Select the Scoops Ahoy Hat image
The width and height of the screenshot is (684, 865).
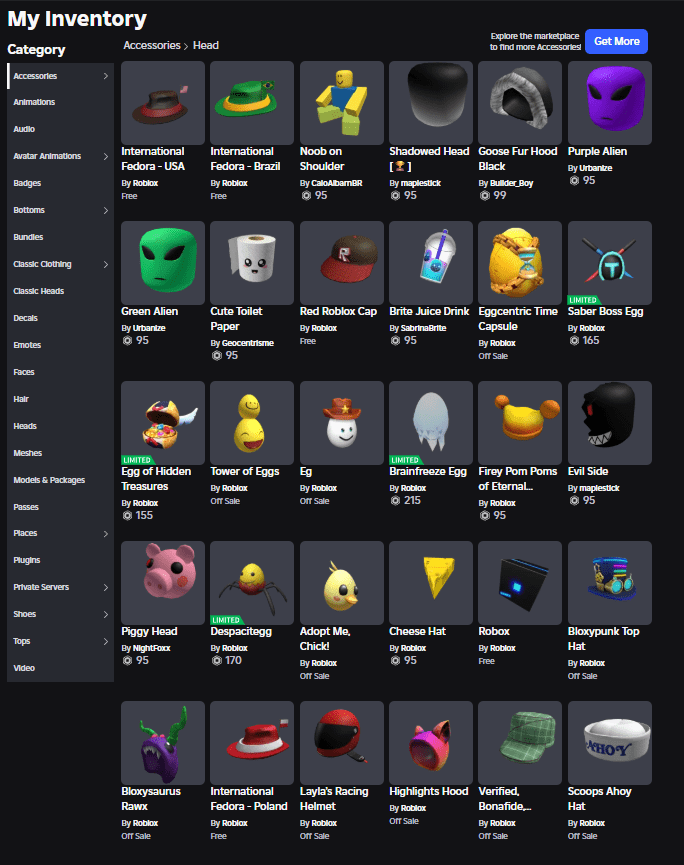(610, 743)
